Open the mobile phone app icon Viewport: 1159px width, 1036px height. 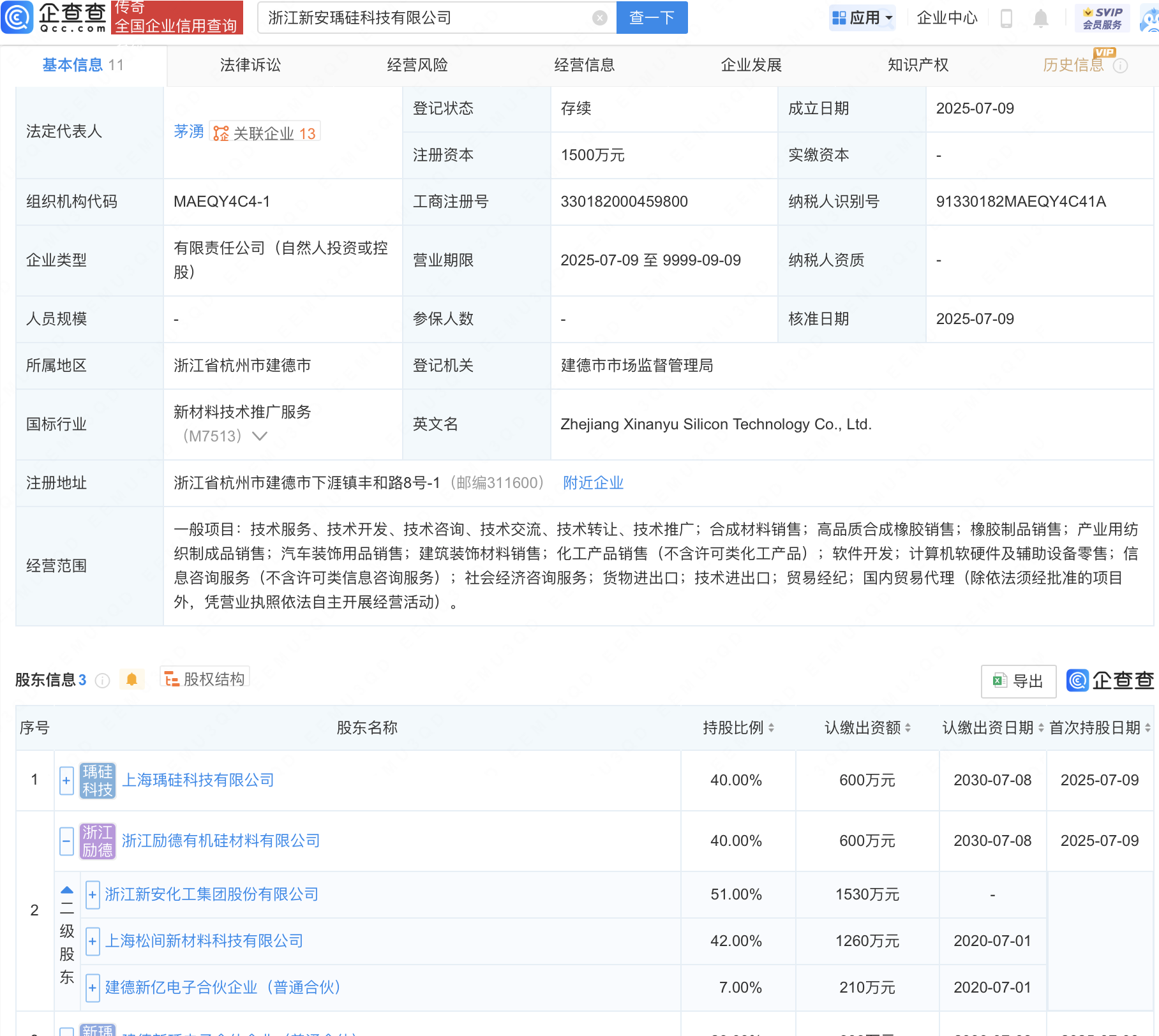tap(1006, 18)
